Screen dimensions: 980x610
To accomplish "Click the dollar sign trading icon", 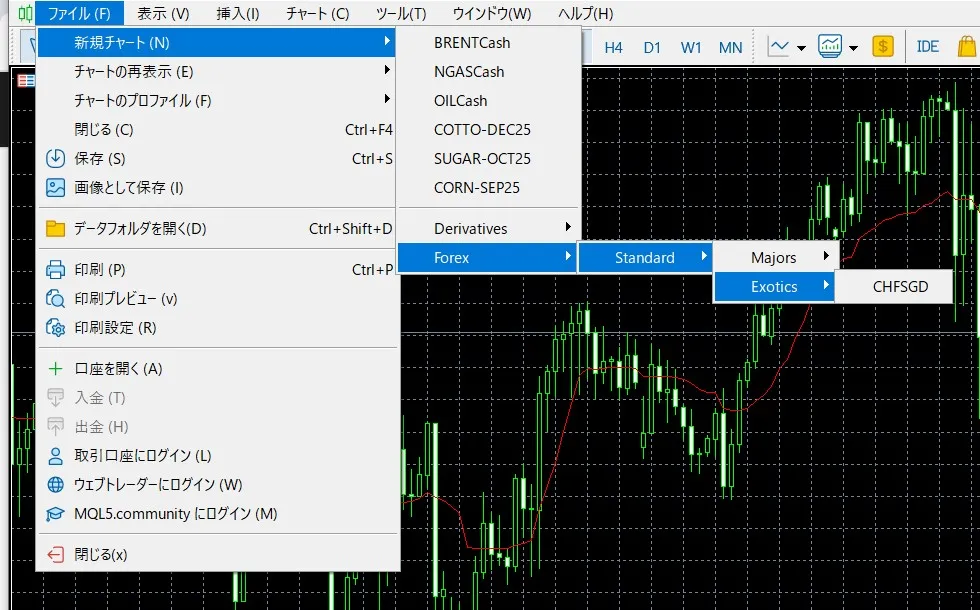I will point(882,47).
